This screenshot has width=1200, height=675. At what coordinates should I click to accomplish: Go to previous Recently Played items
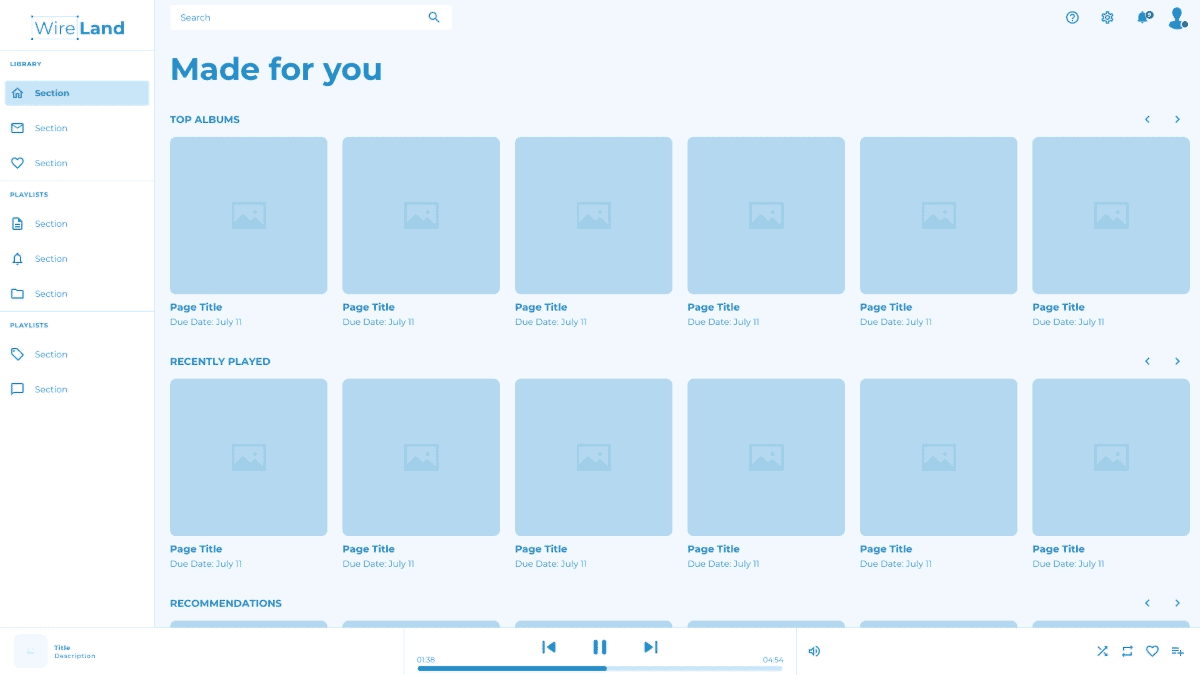pos(1147,361)
